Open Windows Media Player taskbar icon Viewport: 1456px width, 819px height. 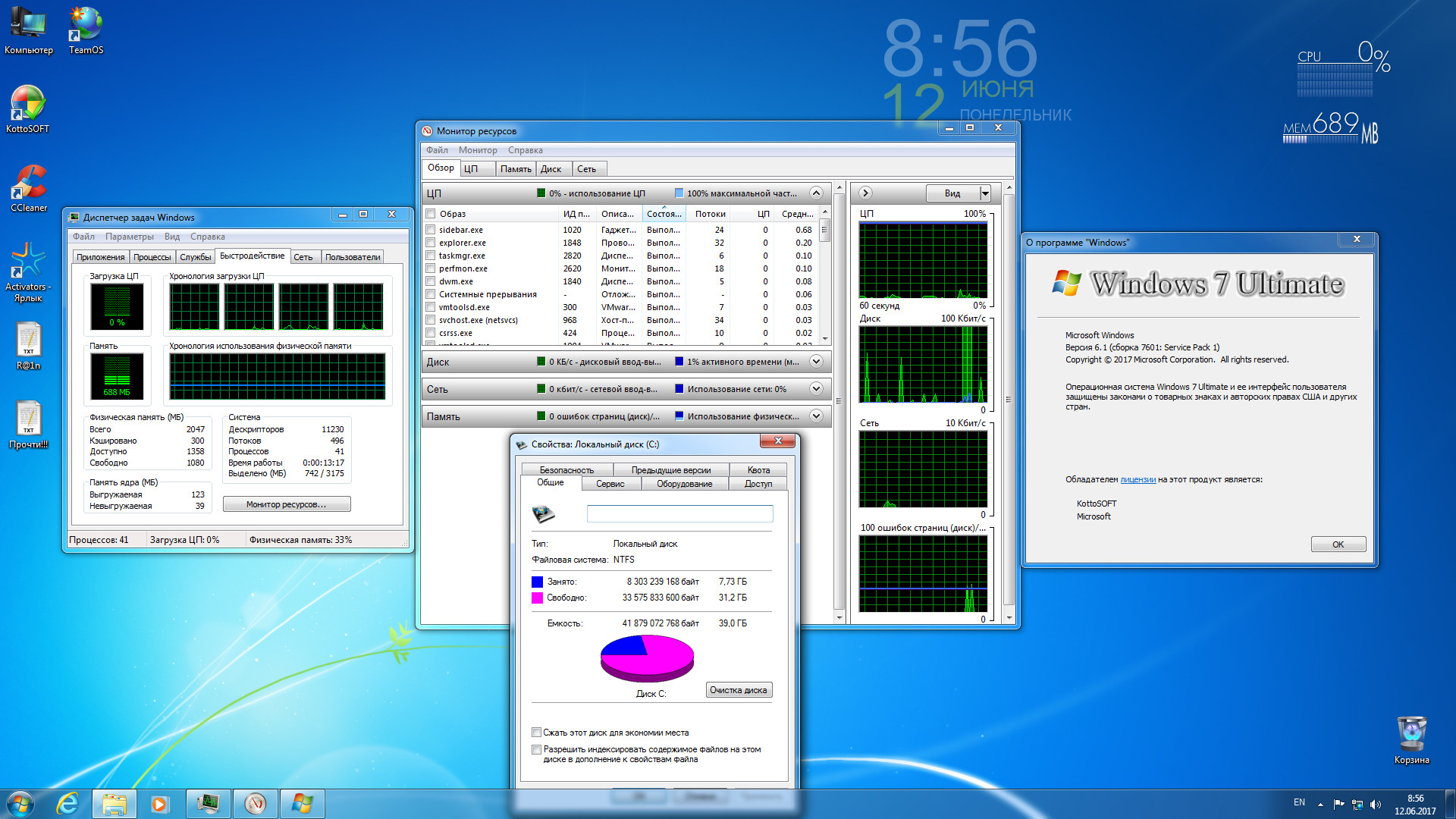coord(159,804)
